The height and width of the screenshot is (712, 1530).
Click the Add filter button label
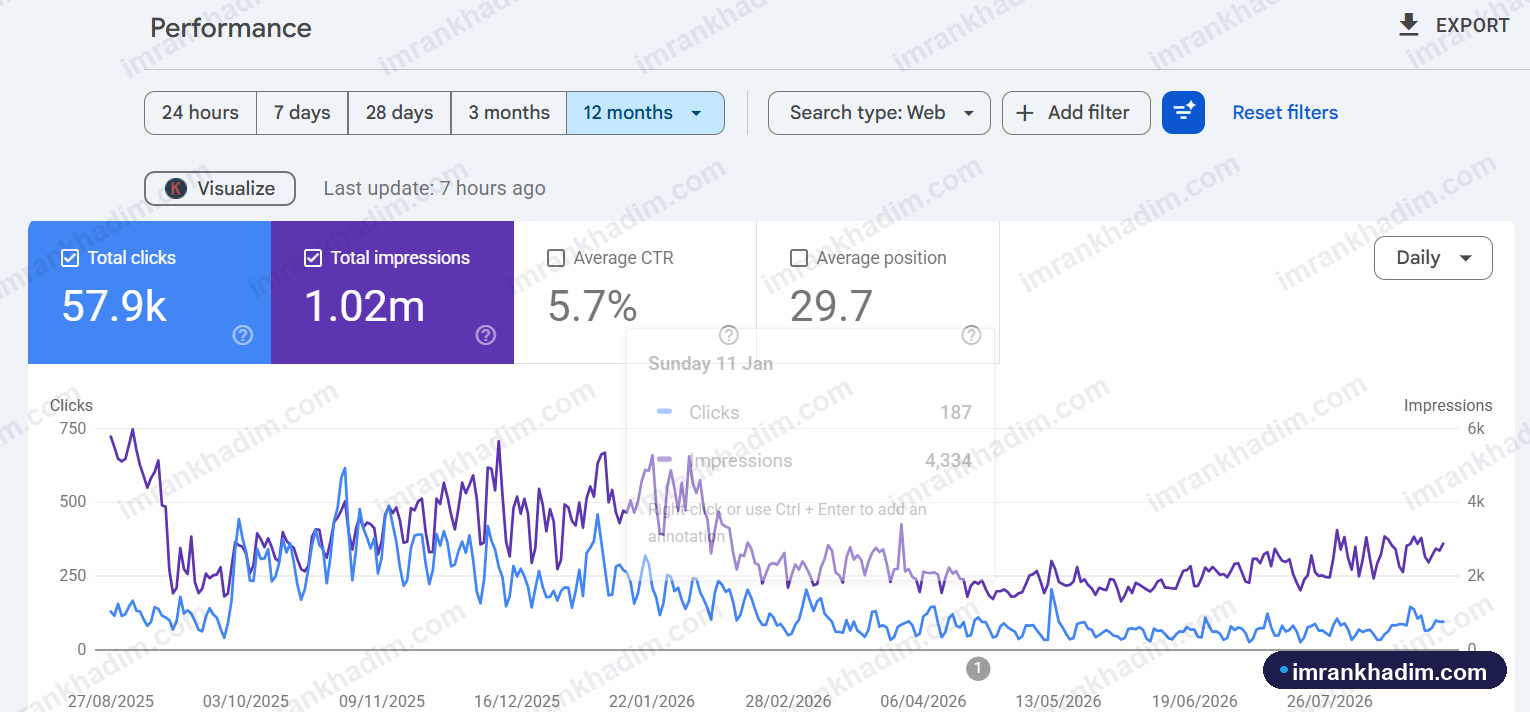tap(1089, 113)
